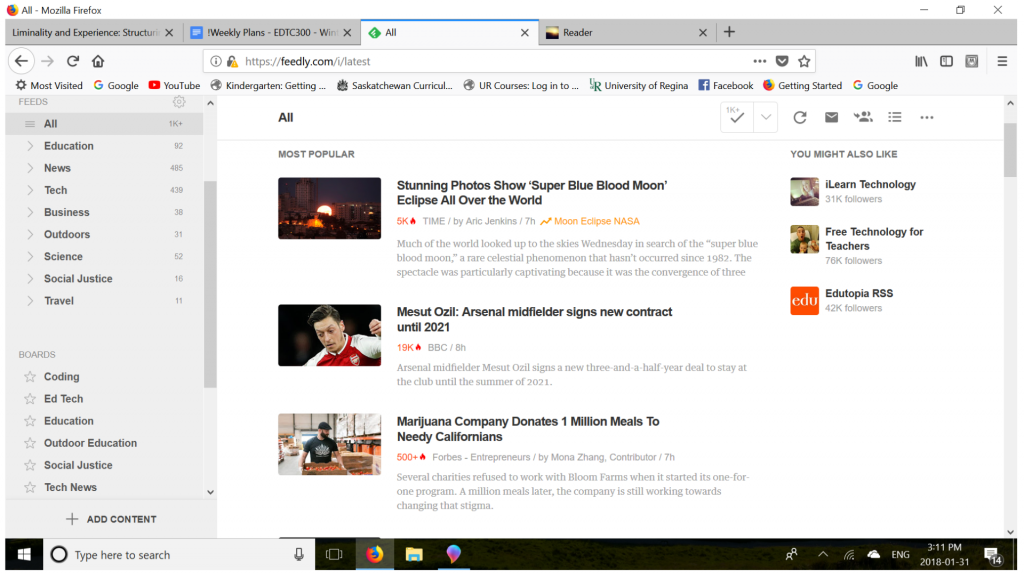Image resolution: width=1024 pixels, height=579 pixels.
Task: Switch to Weekly Plans EDTC300 tab
Action: click(271, 33)
